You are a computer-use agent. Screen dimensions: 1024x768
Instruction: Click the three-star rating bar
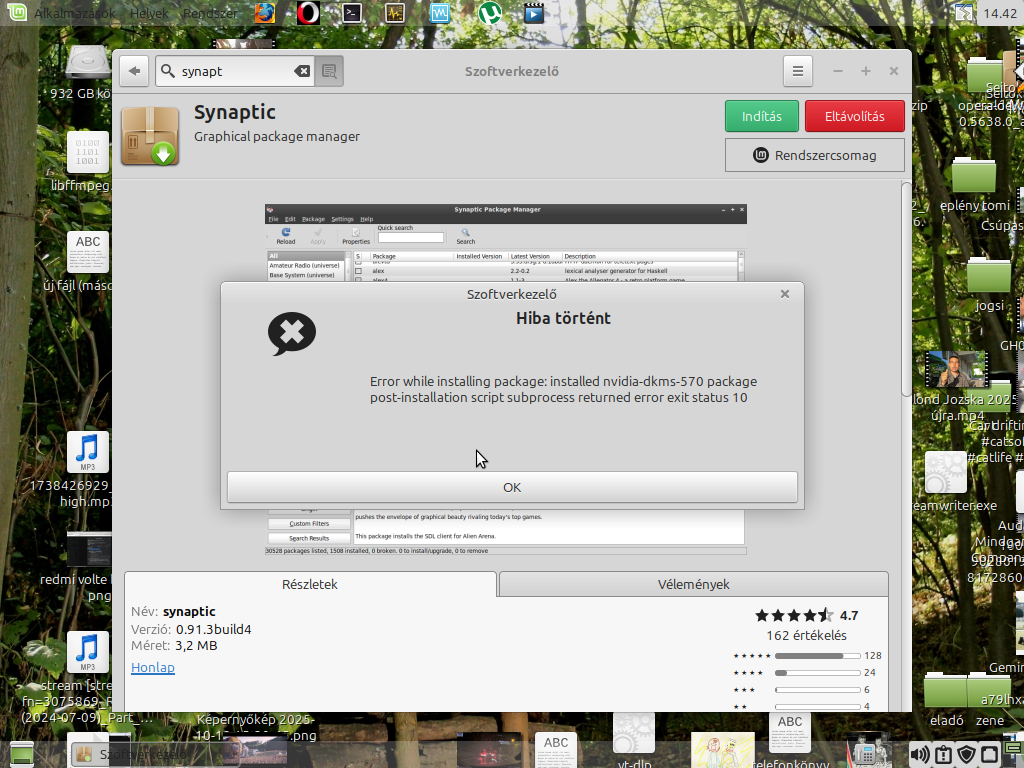(818, 690)
